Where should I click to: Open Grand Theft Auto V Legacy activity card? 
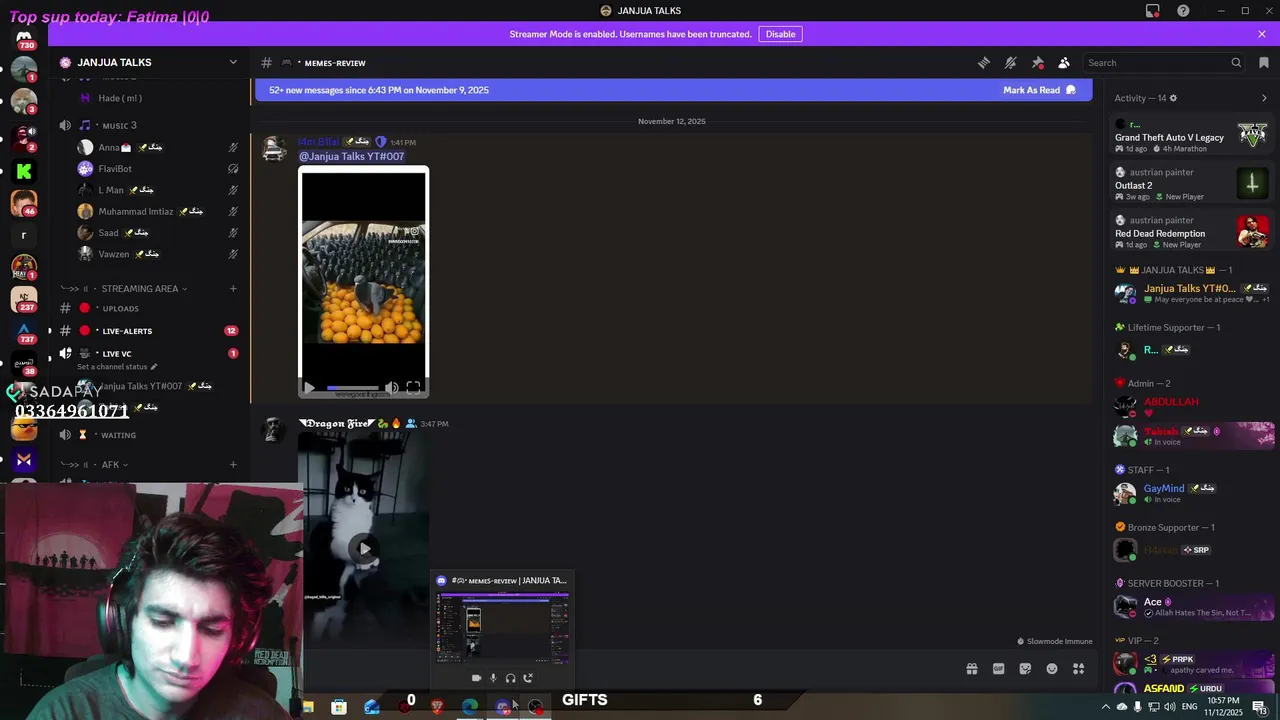tap(1192, 136)
